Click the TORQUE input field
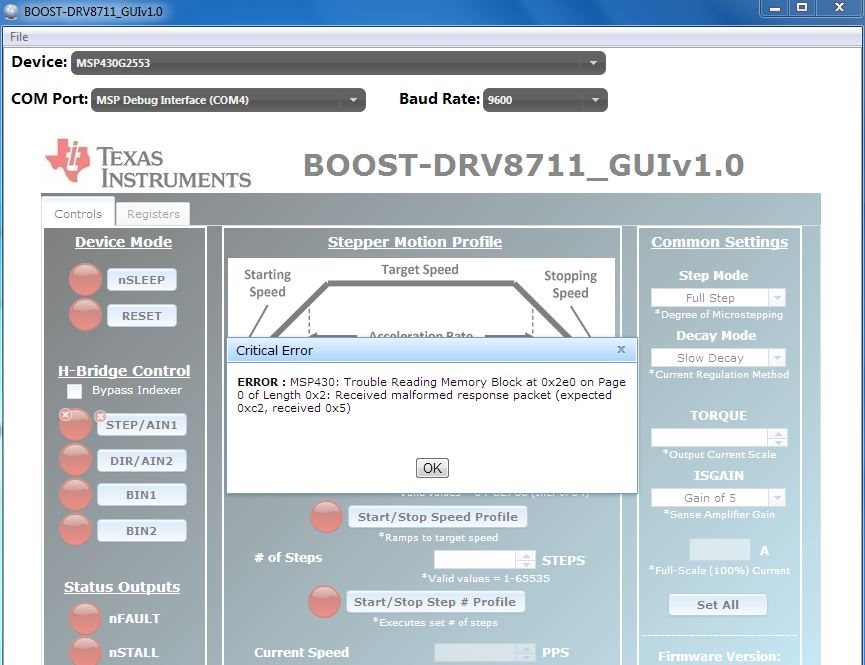 click(x=709, y=438)
